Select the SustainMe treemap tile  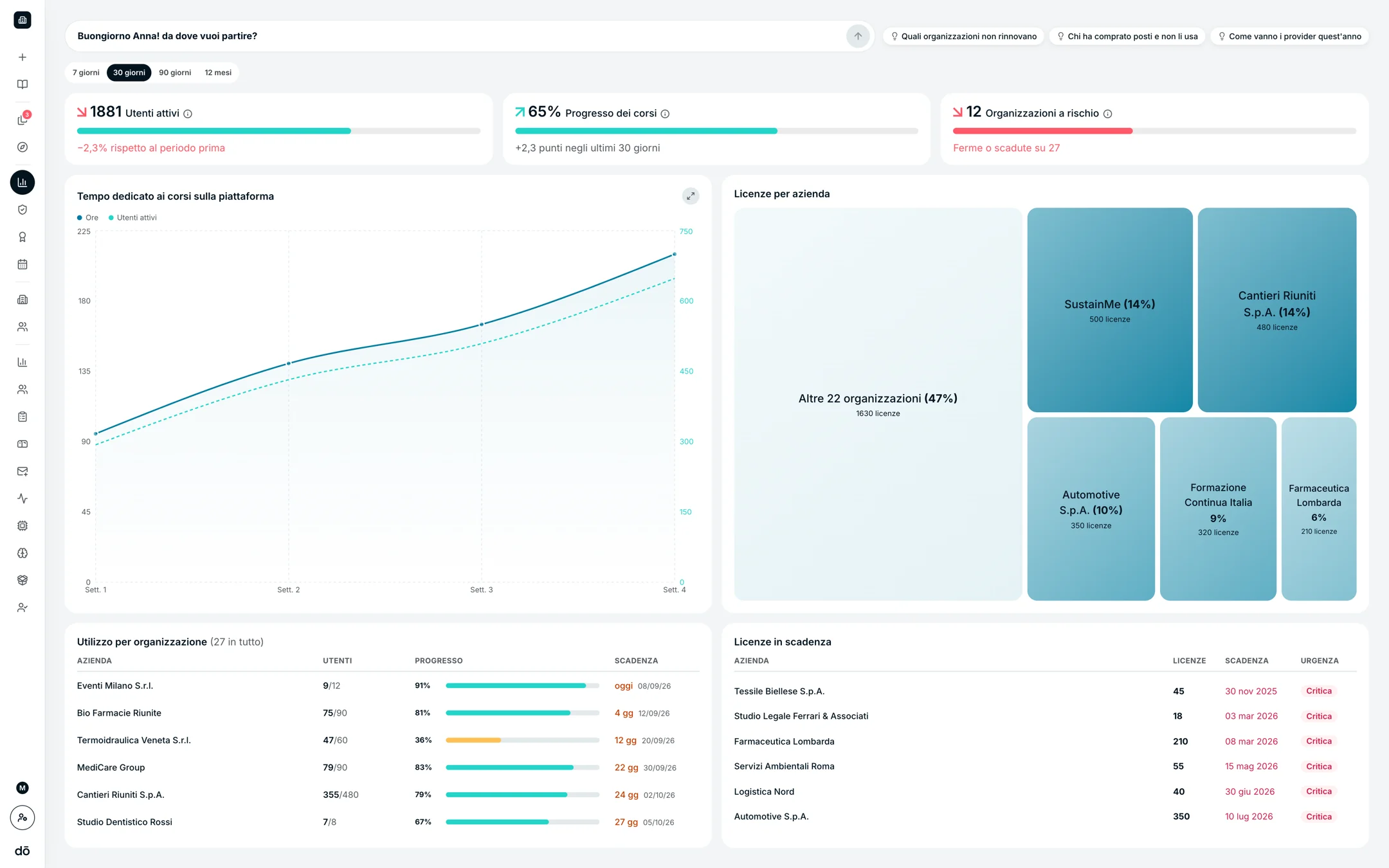click(1110, 310)
